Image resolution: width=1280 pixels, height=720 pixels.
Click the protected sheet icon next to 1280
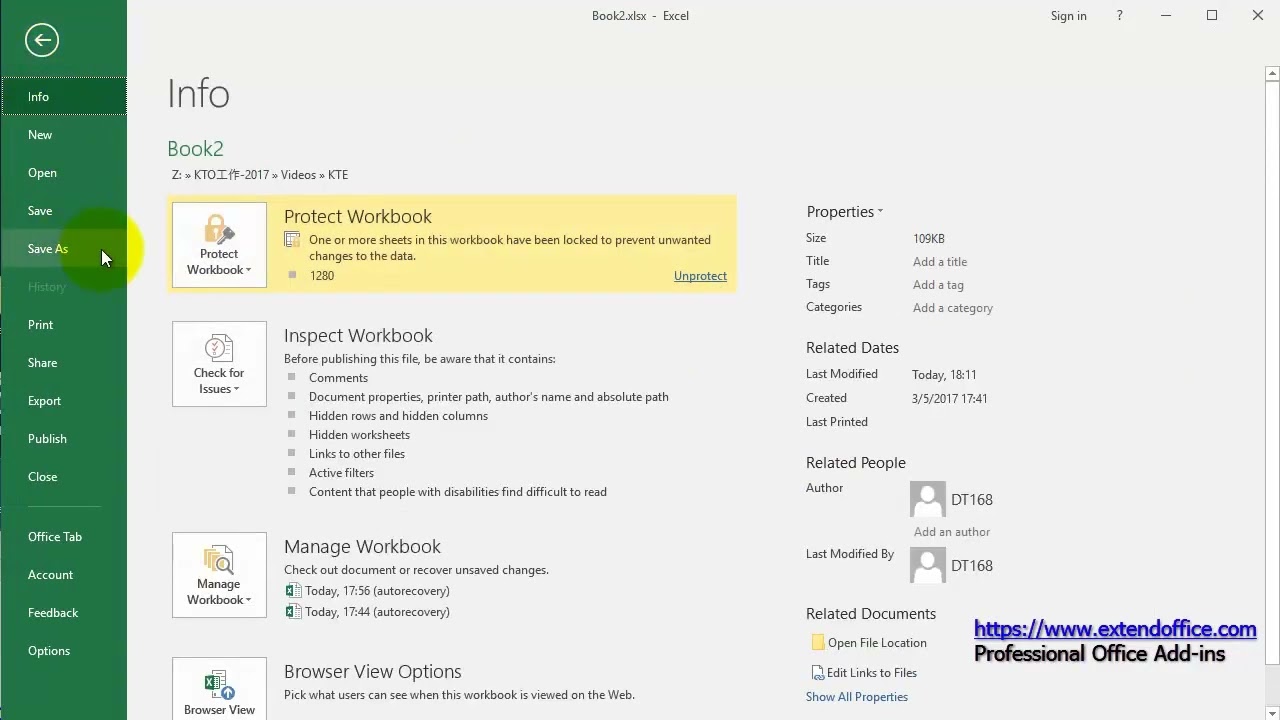click(293, 276)
